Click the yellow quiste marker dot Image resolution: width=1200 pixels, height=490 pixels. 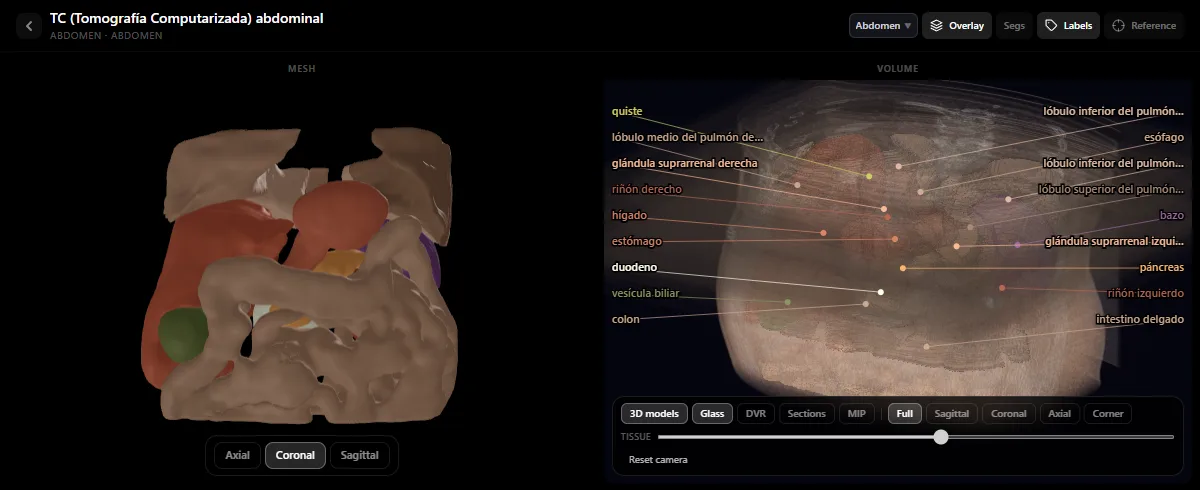click(x=869, y=176)
